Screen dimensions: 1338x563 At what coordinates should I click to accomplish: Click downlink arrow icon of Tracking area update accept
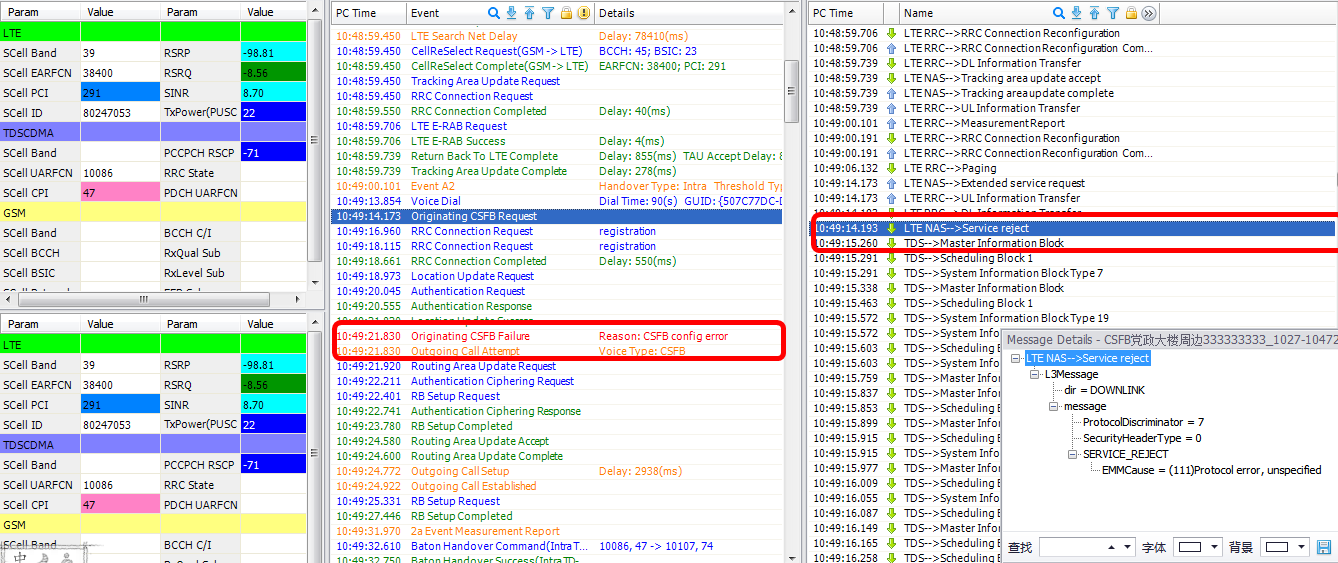(892, 78)
